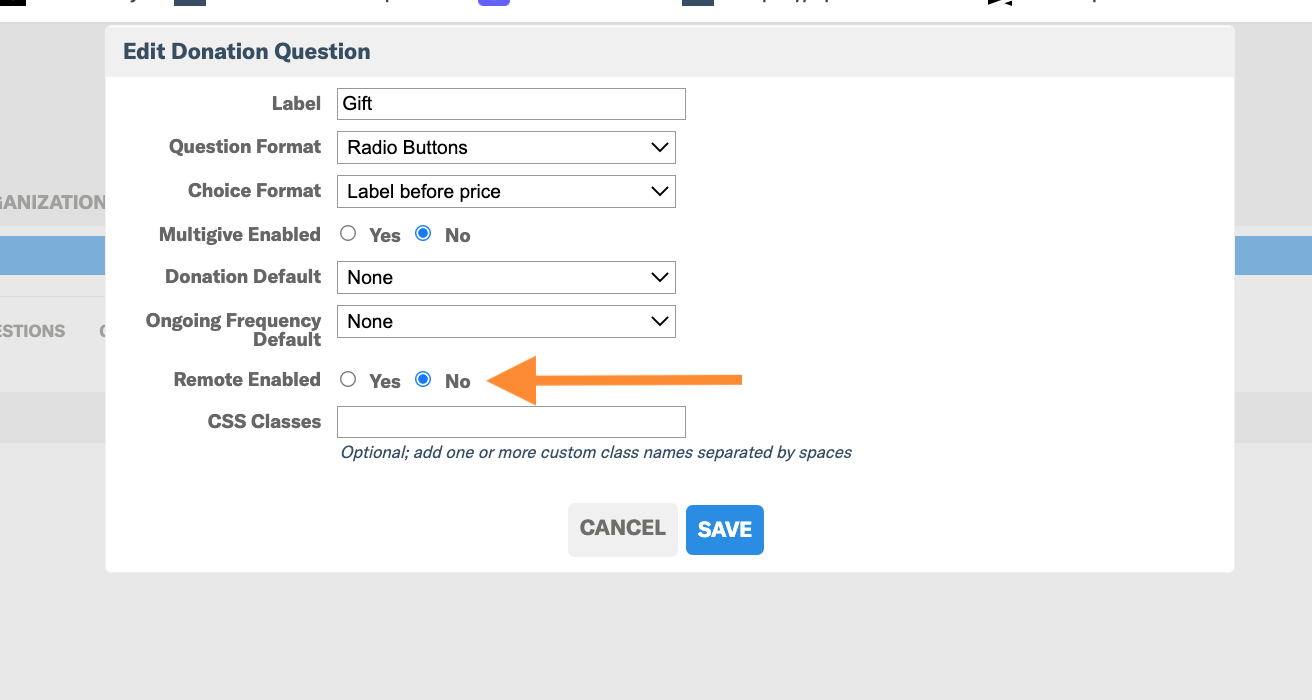Click the Edit Donation Question dialog title

point(247,52)
